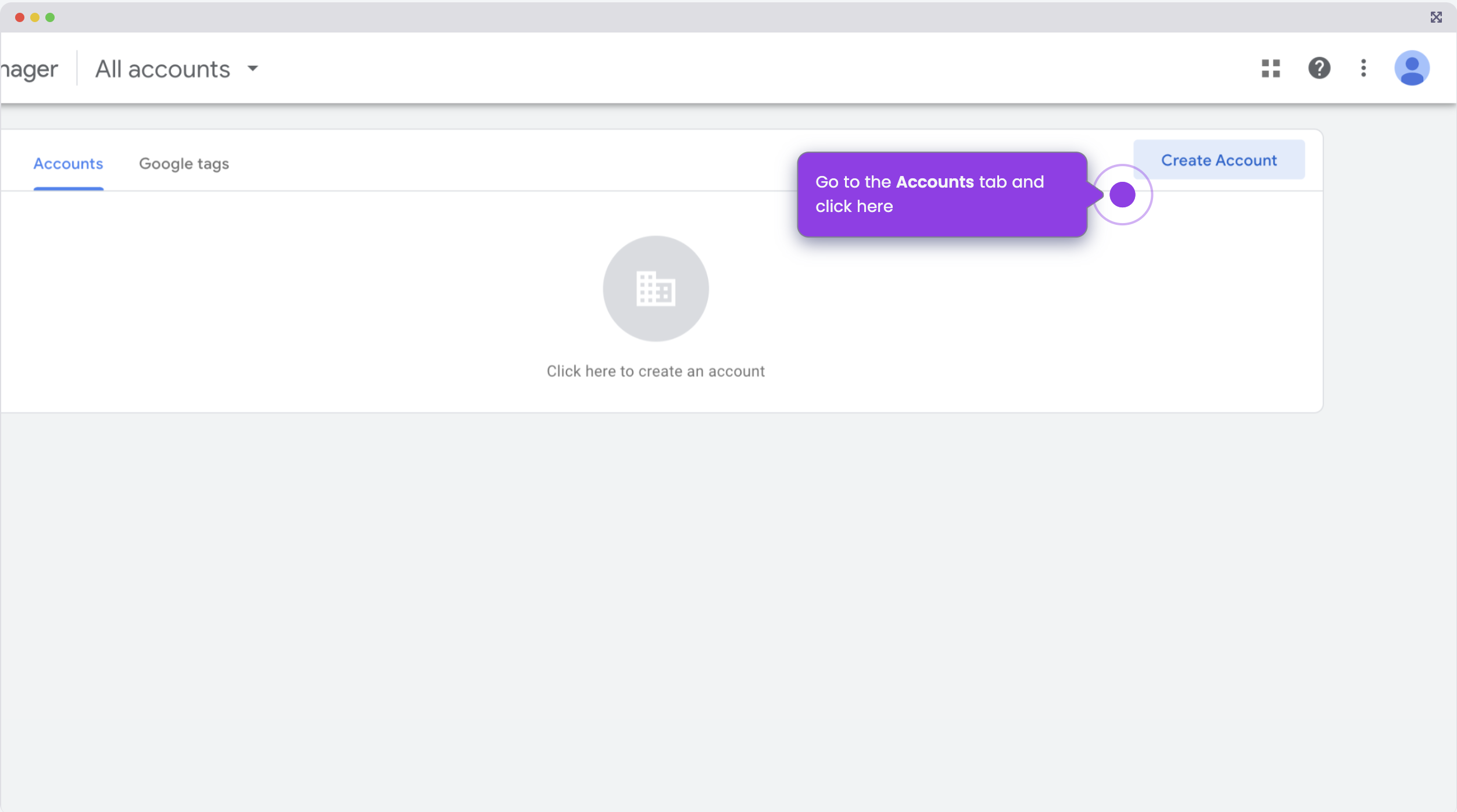Click the green maximize window button

[50, 17]
